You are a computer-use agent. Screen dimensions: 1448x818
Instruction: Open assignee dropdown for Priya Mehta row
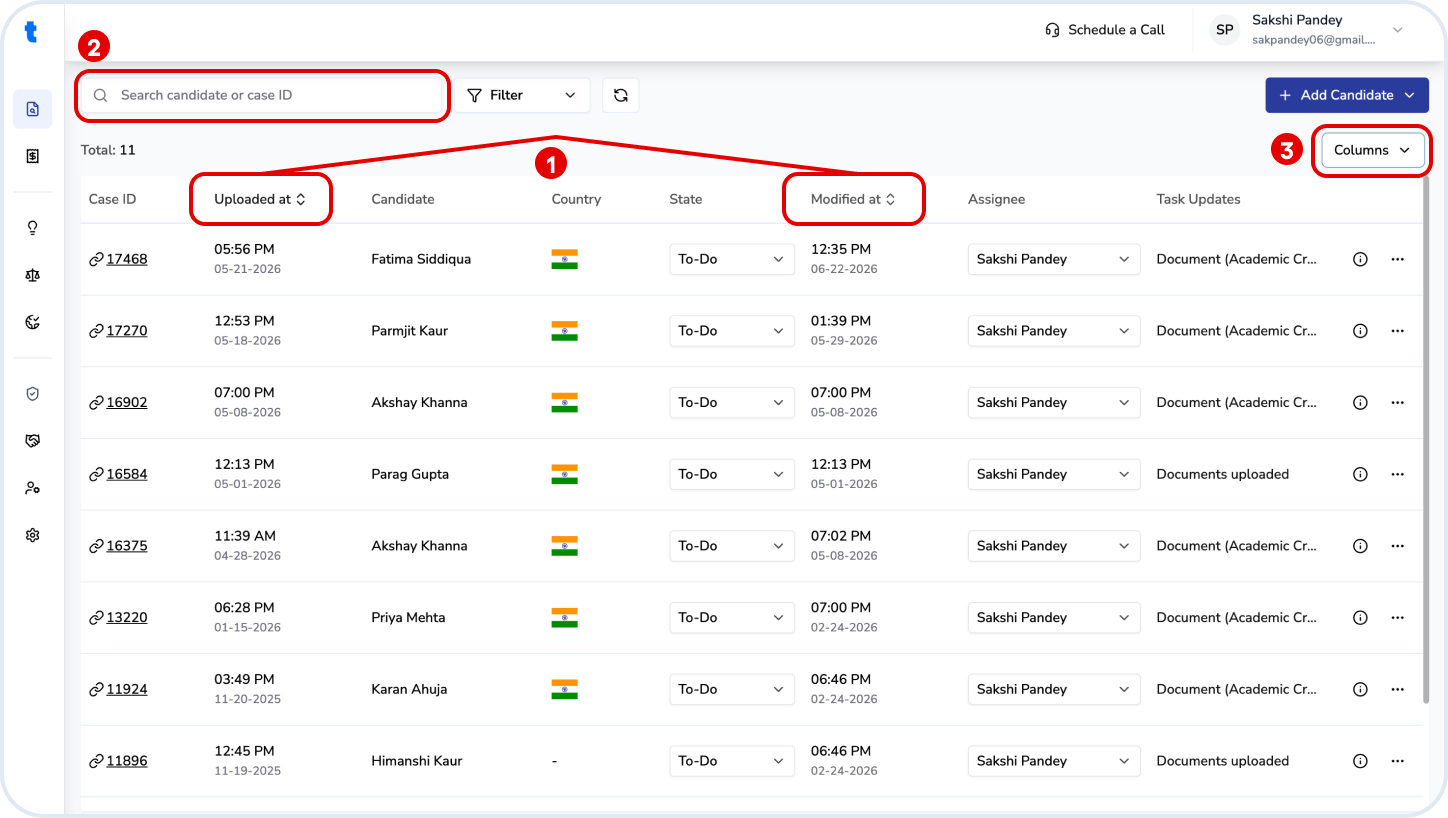pyautogui.click(x=1054, y=617)
